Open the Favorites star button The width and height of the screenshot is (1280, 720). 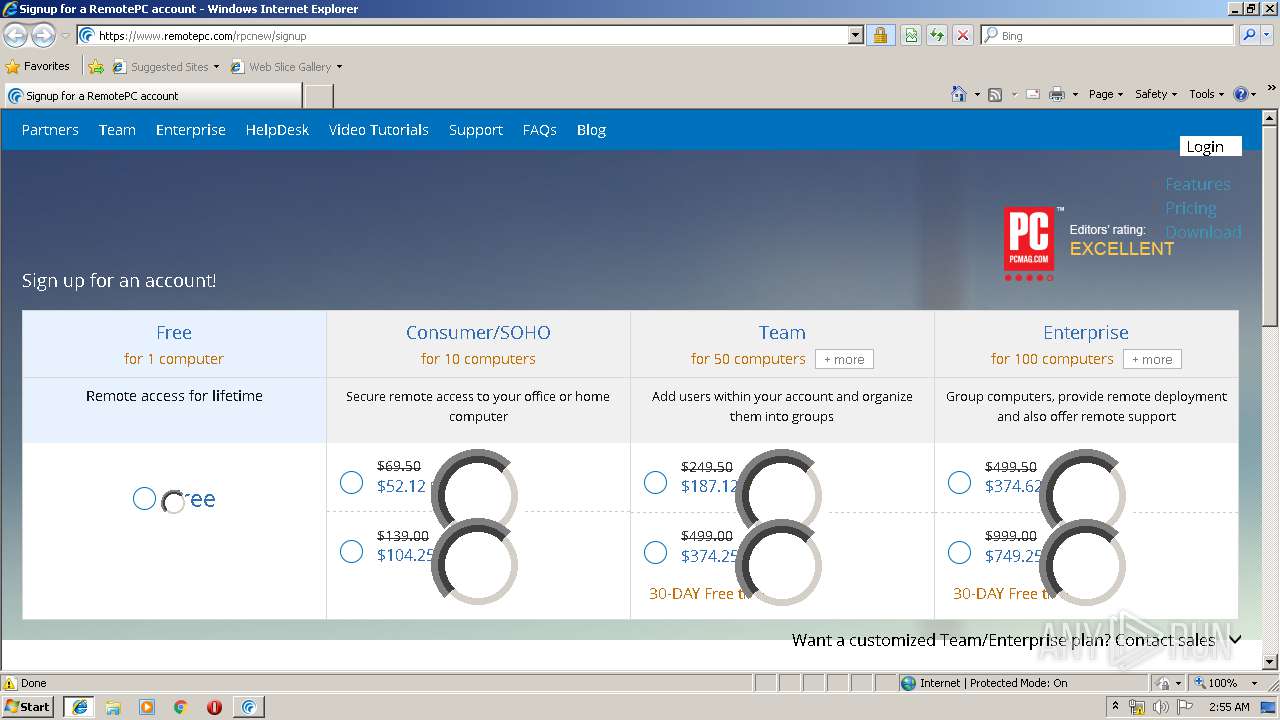tap(38, 66)
